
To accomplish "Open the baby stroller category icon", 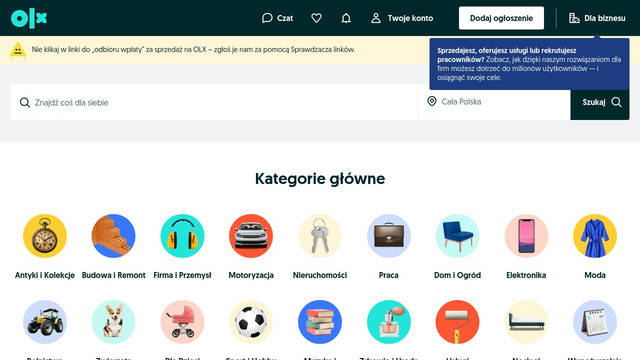I will 182,322.
